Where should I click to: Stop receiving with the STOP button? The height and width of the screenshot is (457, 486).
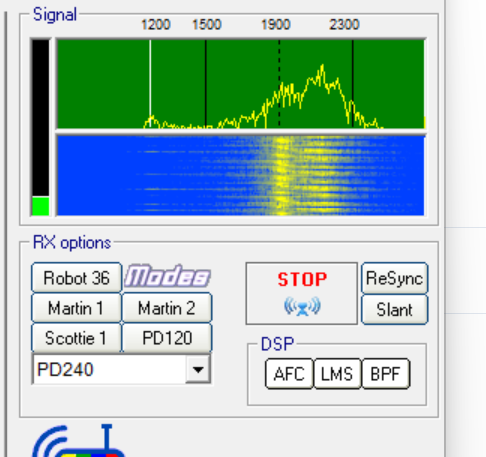302,293
